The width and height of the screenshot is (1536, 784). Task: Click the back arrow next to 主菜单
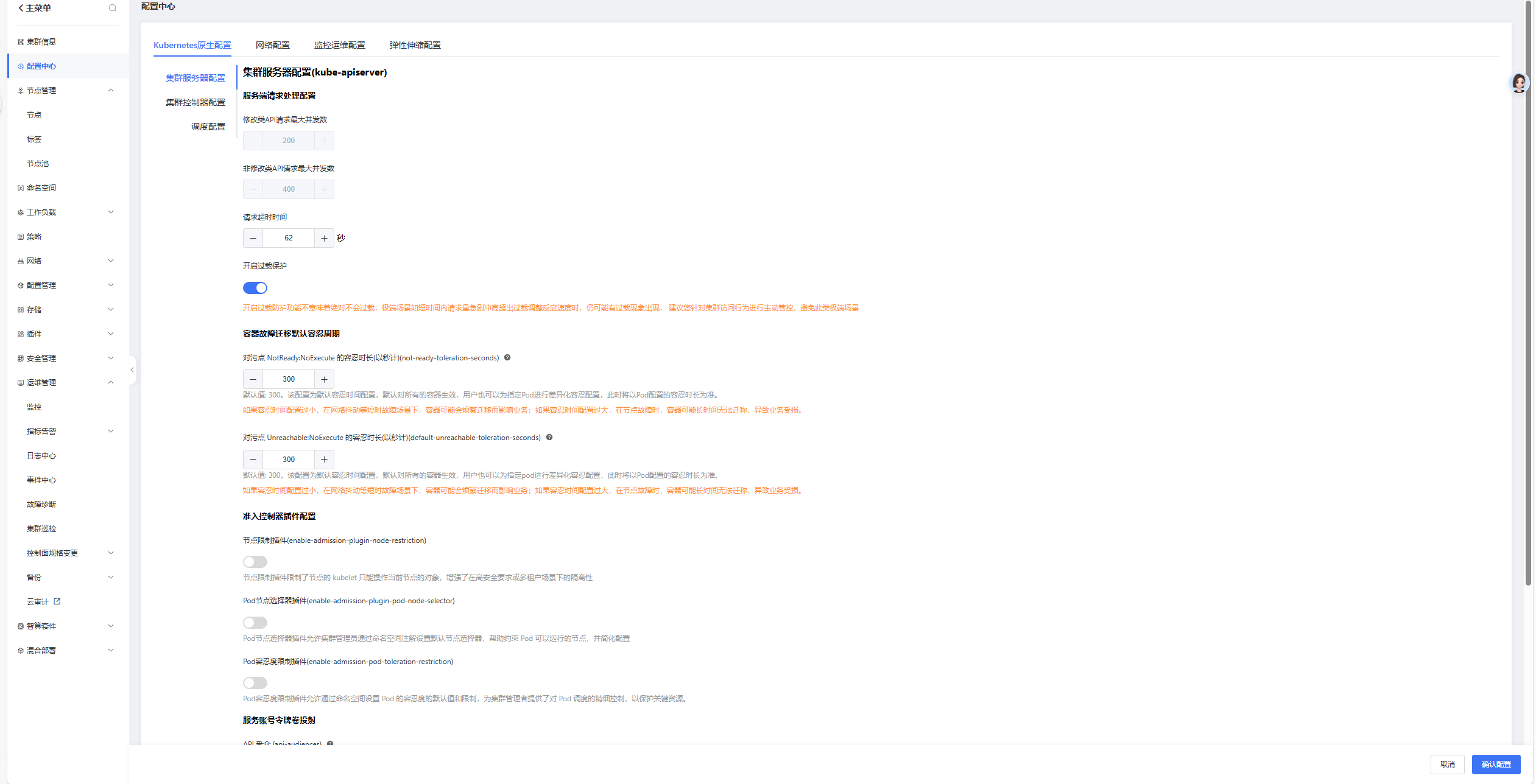click(x=21, y=8)
